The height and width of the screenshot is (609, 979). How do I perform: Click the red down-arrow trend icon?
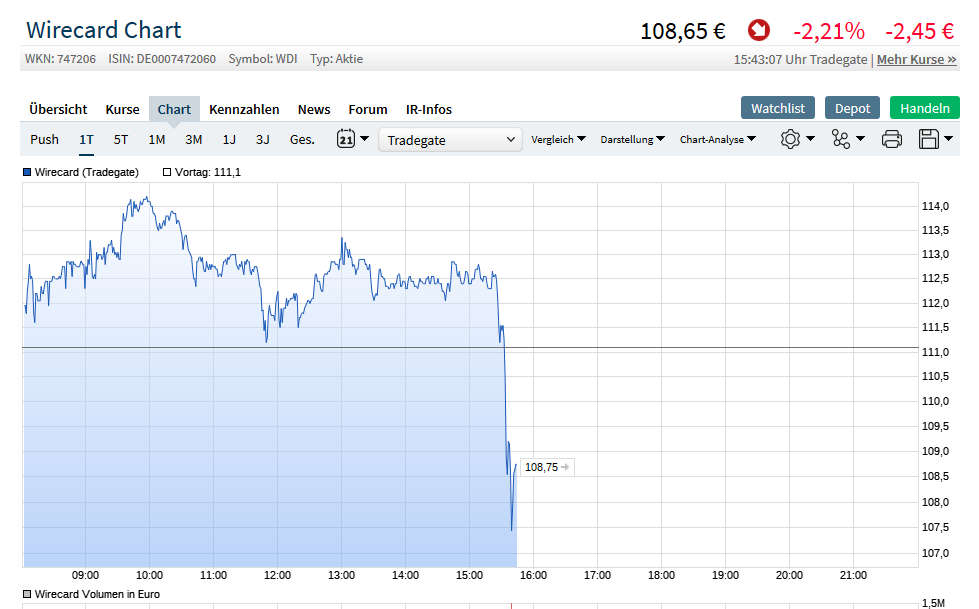click(x=759, y=30)
